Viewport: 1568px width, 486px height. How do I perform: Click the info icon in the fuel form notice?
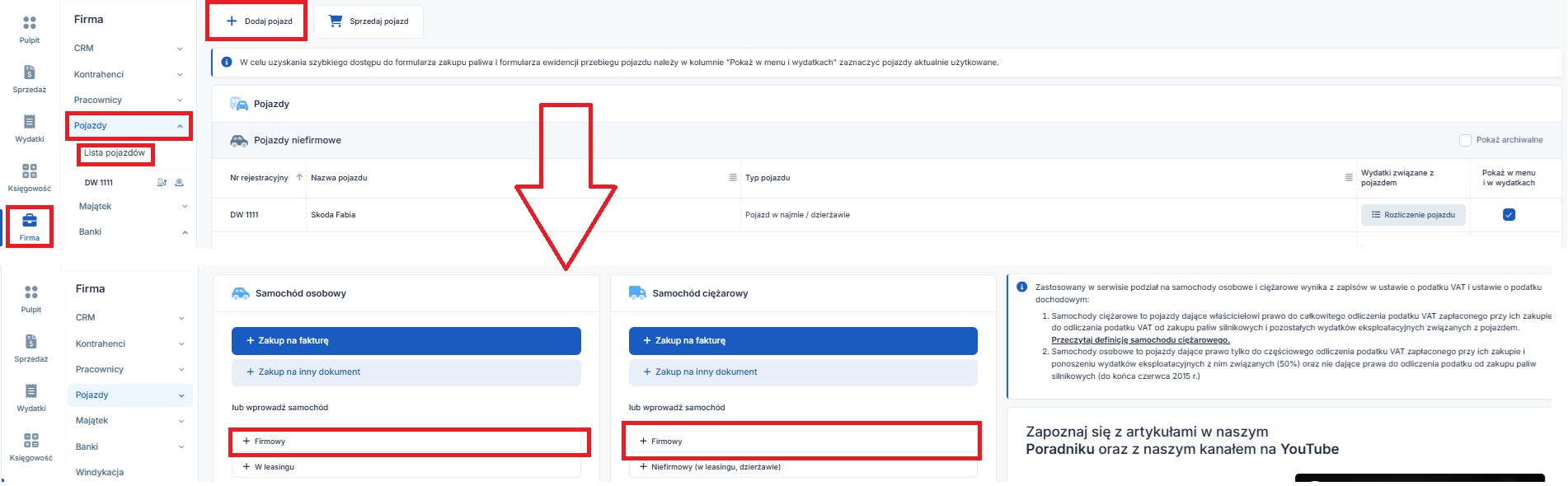click(227, 63)
